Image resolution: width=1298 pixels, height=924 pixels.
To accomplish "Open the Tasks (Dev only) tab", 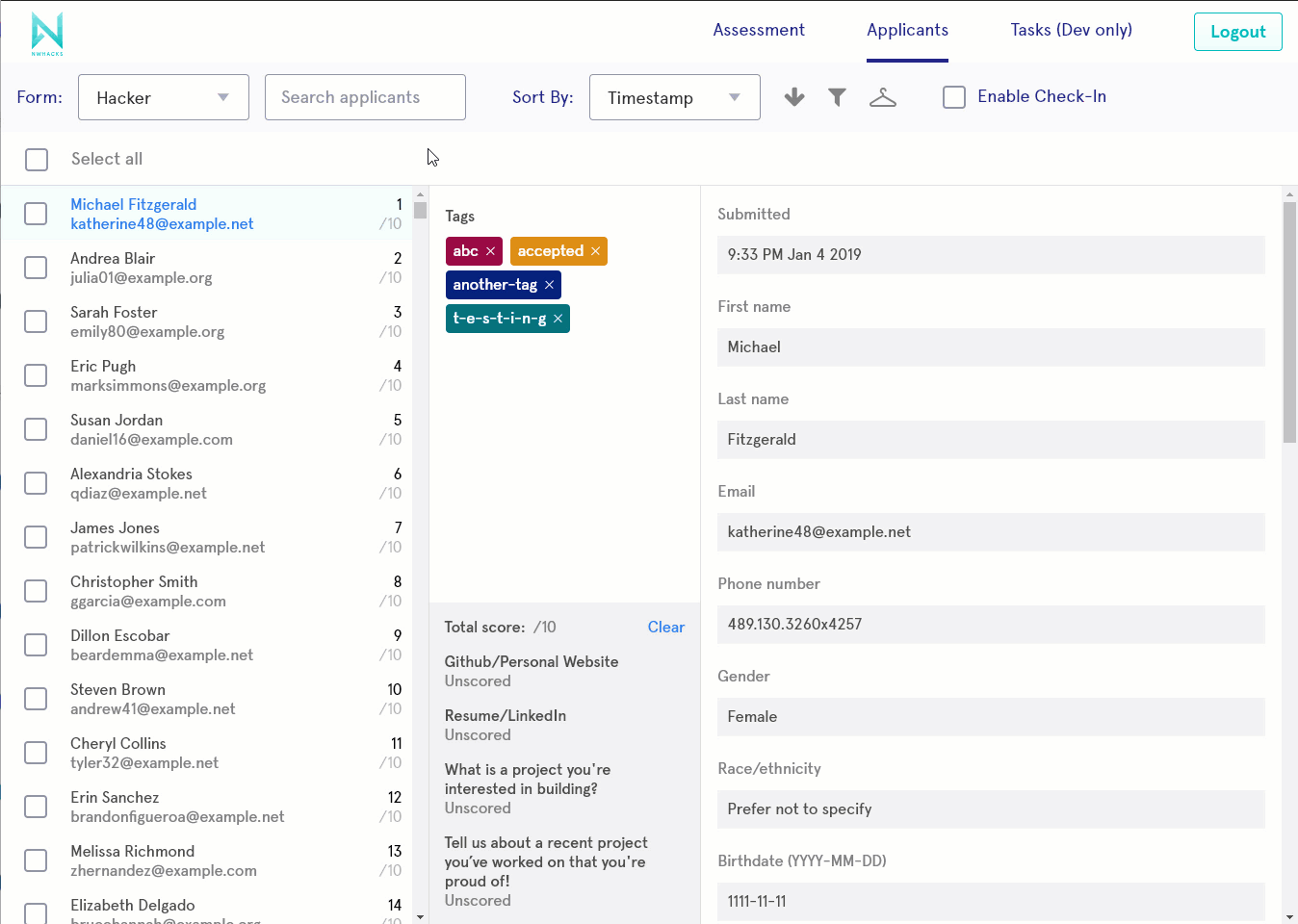I will point(1071,30).
